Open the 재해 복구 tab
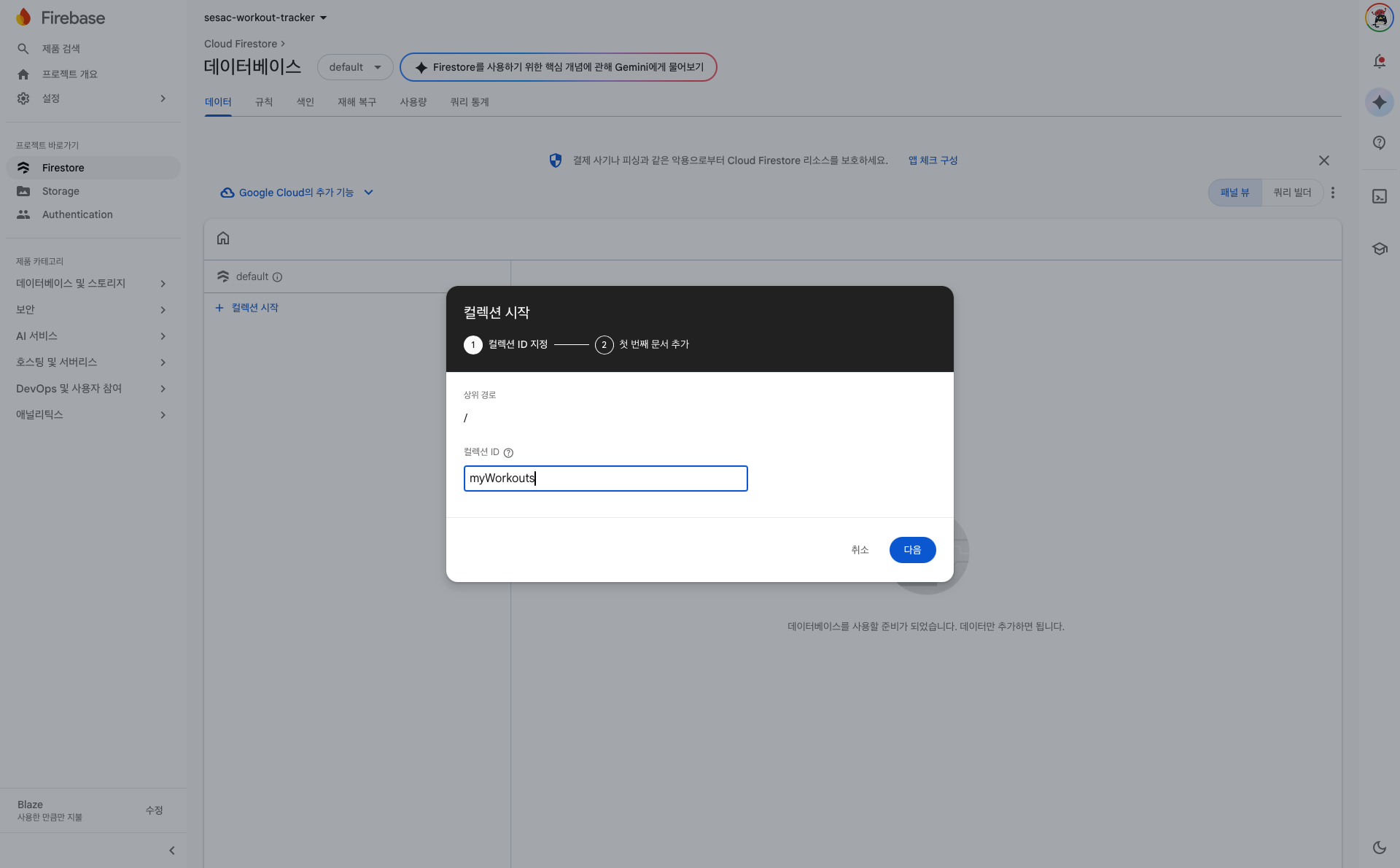The height and width of the screenshot is (868, 1400). click(357, 102)
